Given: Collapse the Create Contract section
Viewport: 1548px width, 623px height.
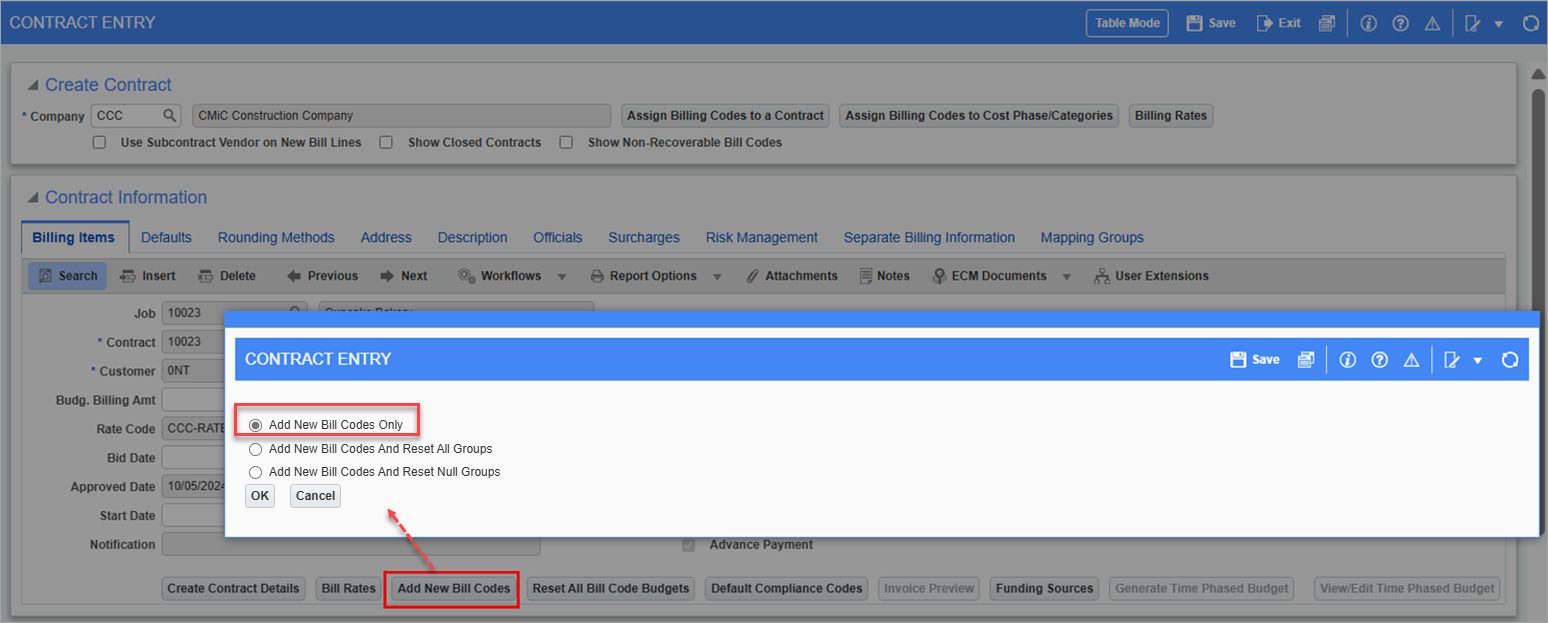Looking at the screenshot, I should [x=34, y=86].
